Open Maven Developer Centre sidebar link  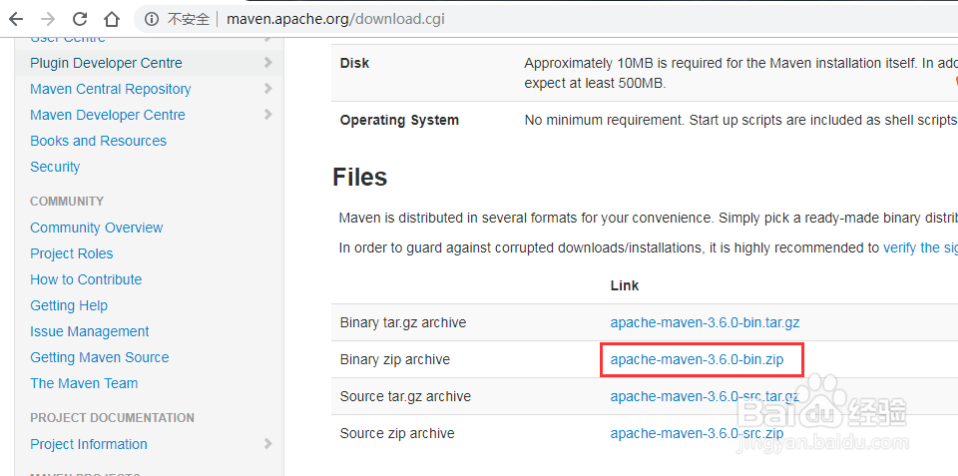pyautogui.click(x=108, y=115)
